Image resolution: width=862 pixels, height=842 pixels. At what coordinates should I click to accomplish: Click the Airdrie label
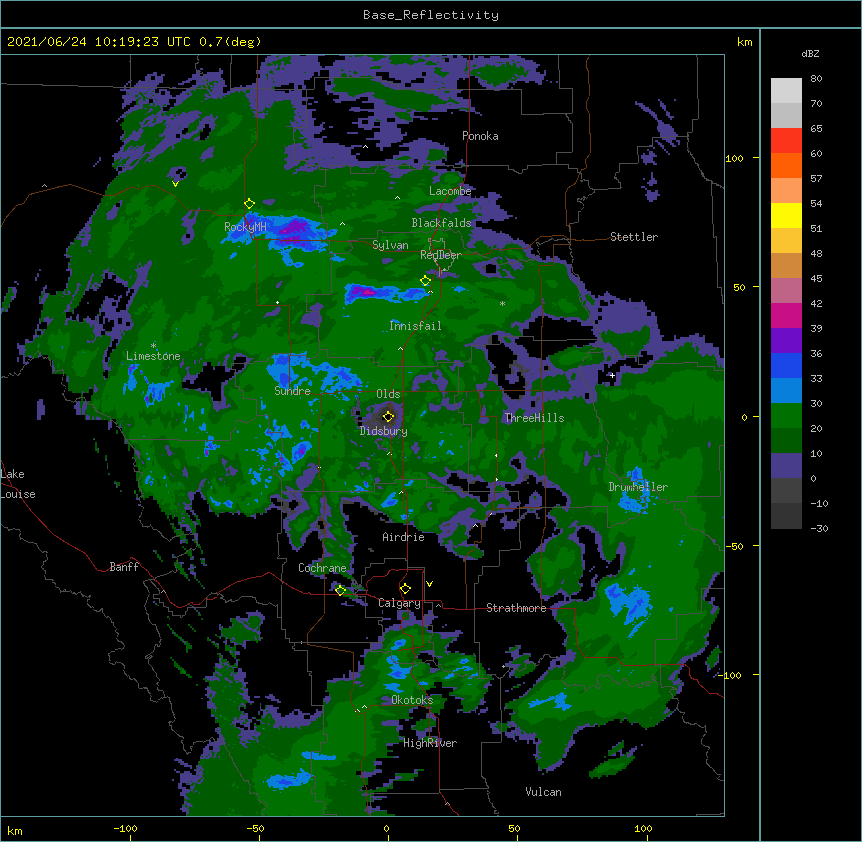click(403, 537)
